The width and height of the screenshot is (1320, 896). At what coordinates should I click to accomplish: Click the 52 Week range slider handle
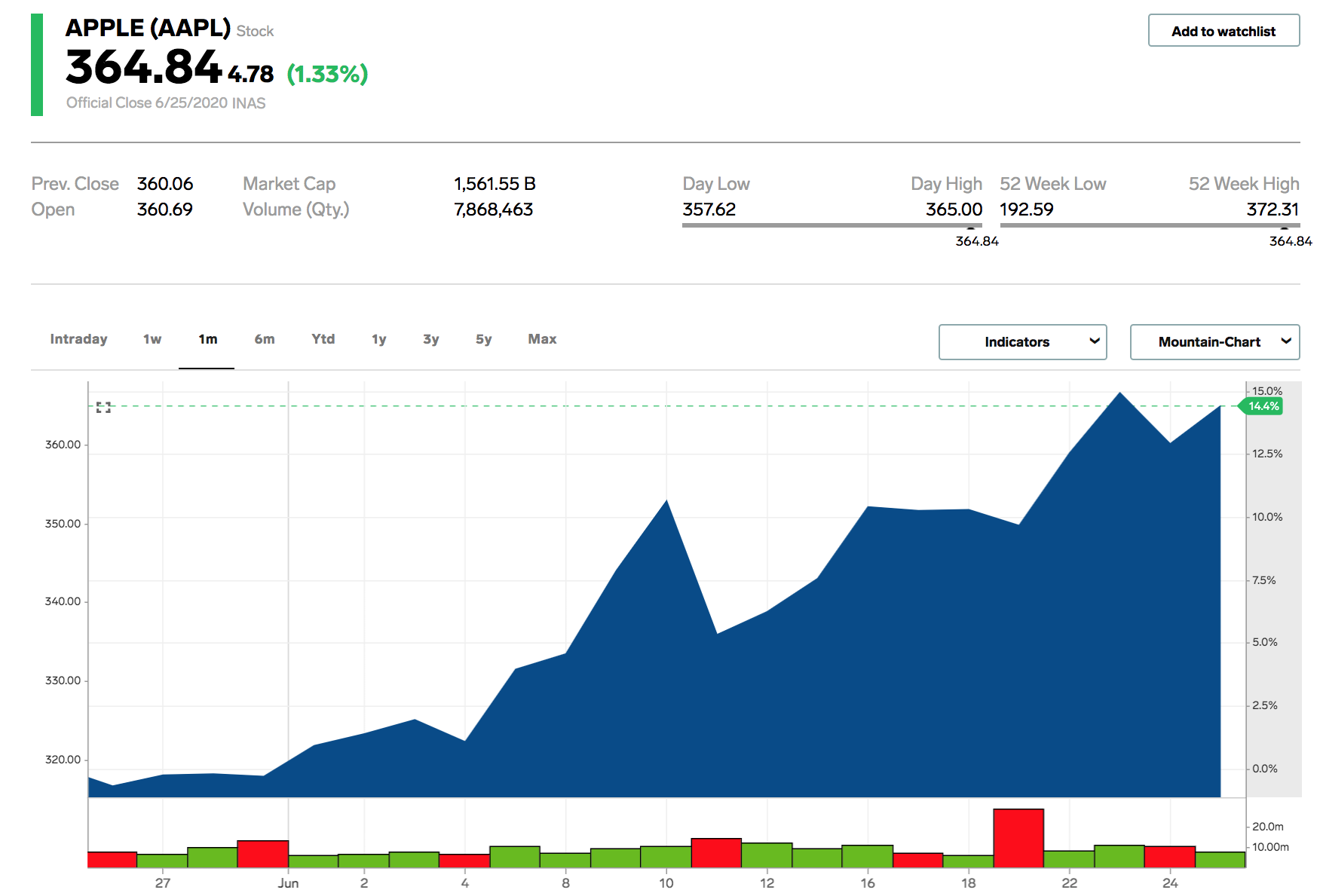point(1287,230)
